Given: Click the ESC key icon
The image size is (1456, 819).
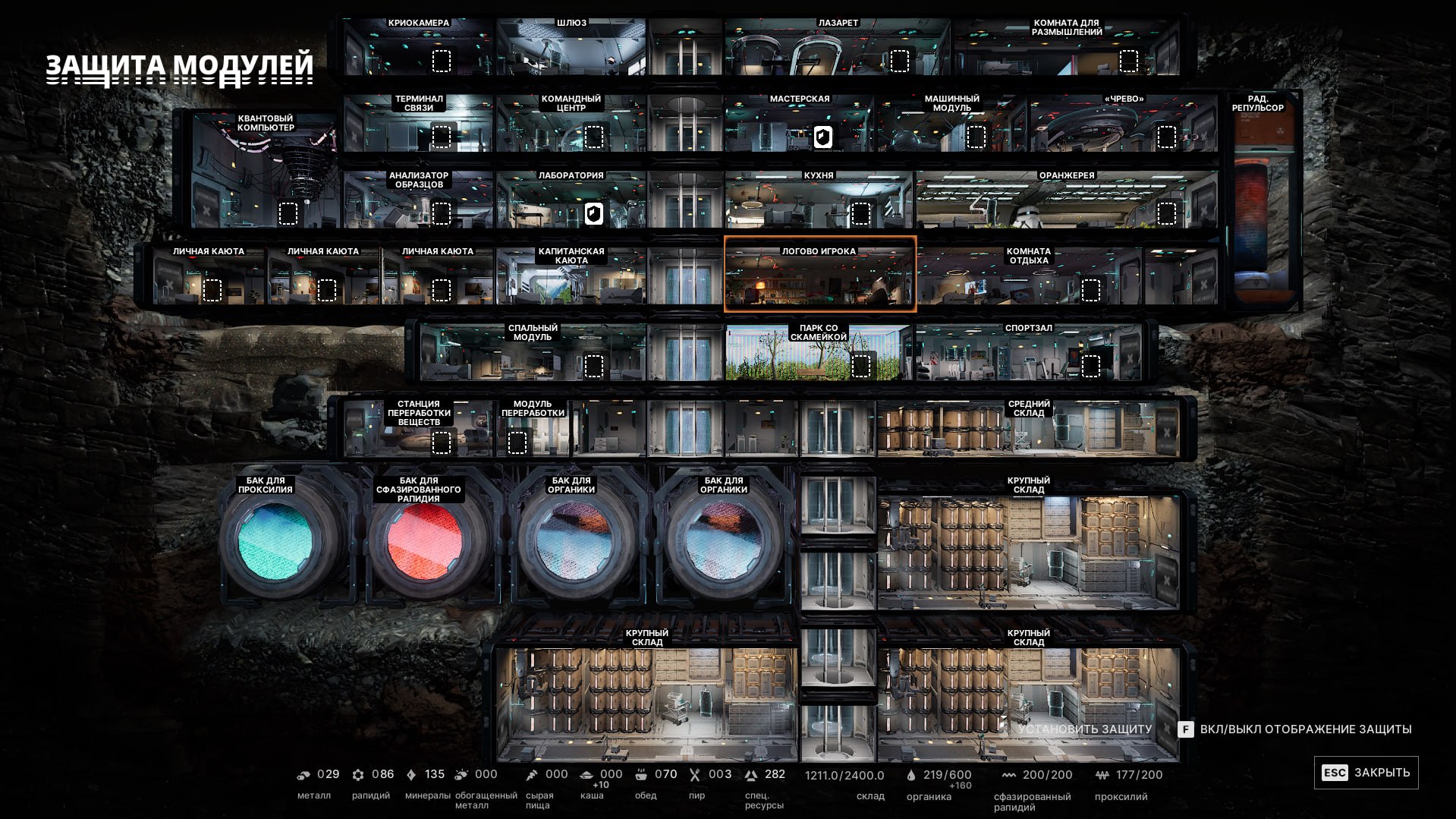Looking at the screenshot, I should point(1335,773).
